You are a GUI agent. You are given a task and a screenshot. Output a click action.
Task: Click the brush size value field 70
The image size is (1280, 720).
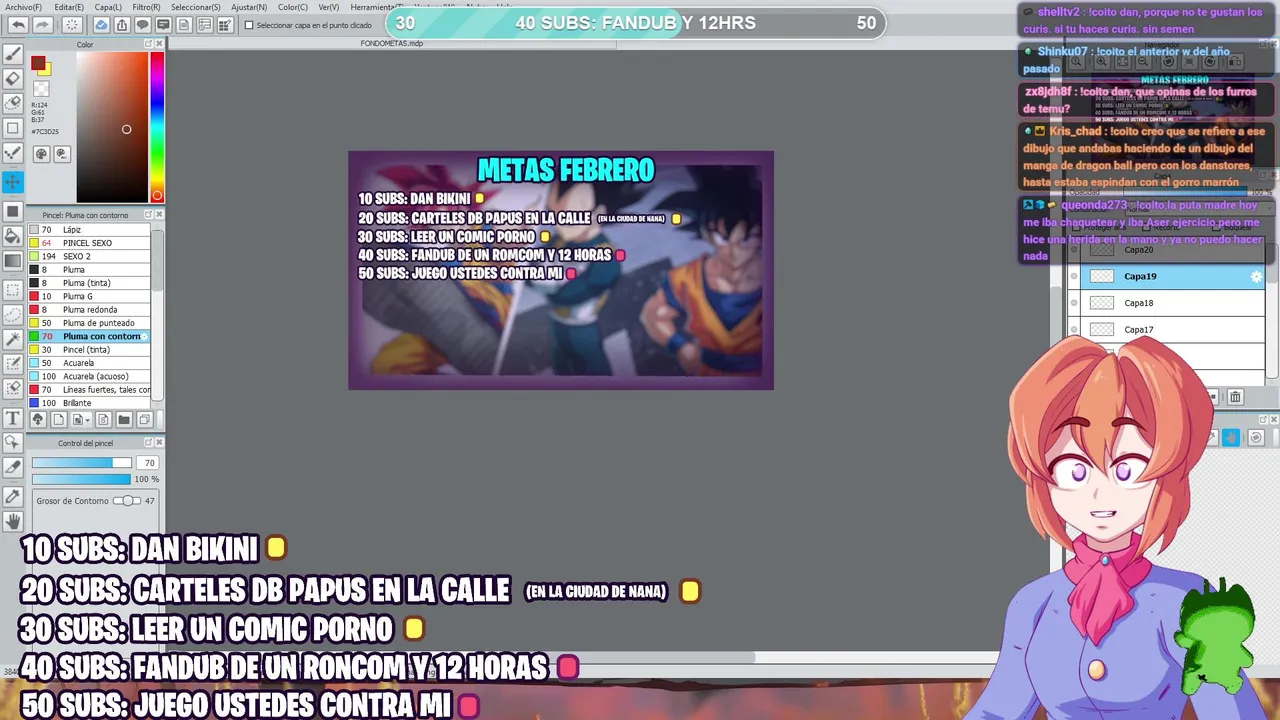tap(148, 463)
